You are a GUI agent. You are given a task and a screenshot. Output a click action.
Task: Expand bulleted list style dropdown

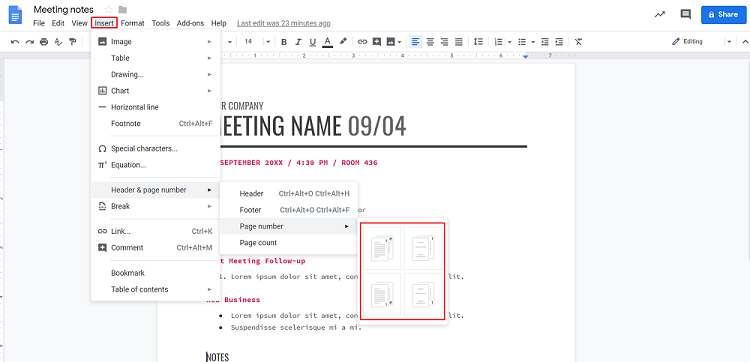click(x=533, y=42)
